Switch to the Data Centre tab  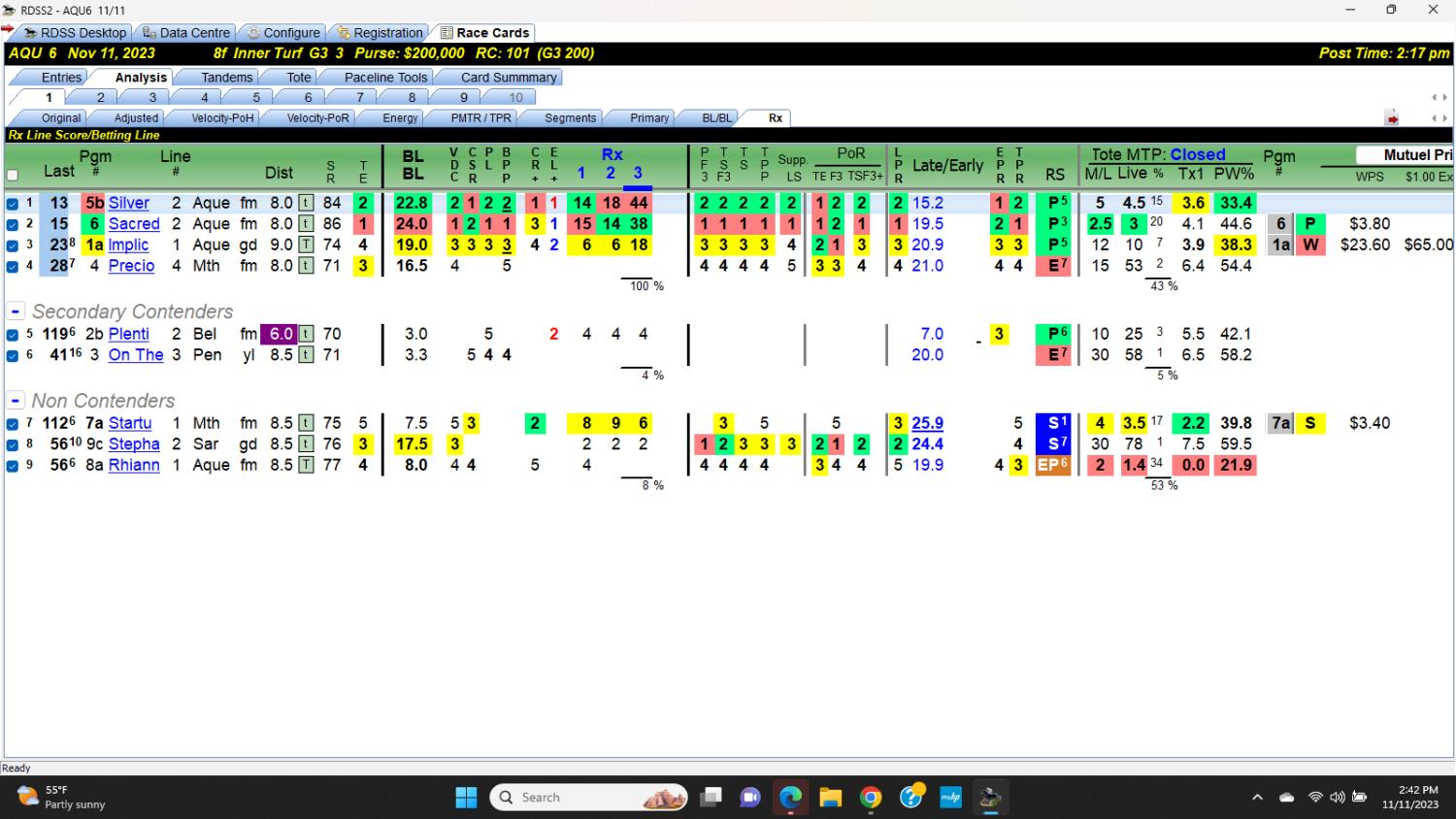(186, 33)
